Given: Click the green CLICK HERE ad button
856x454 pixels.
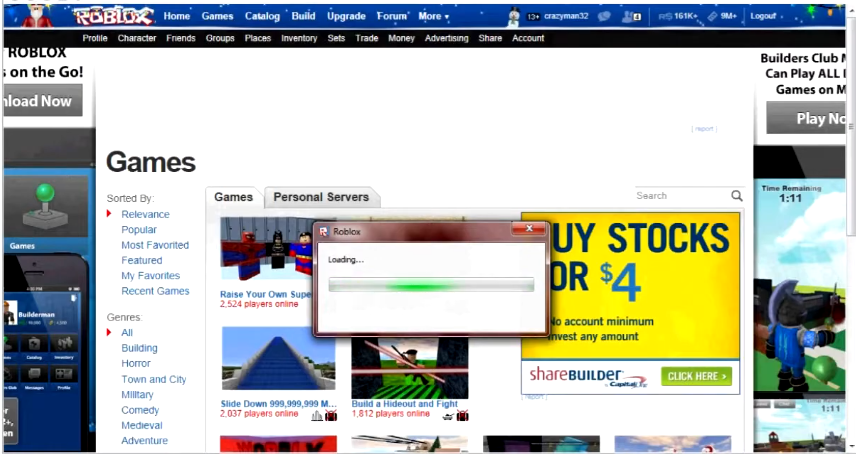Looking at the screenshot, I should pos(696,376).
